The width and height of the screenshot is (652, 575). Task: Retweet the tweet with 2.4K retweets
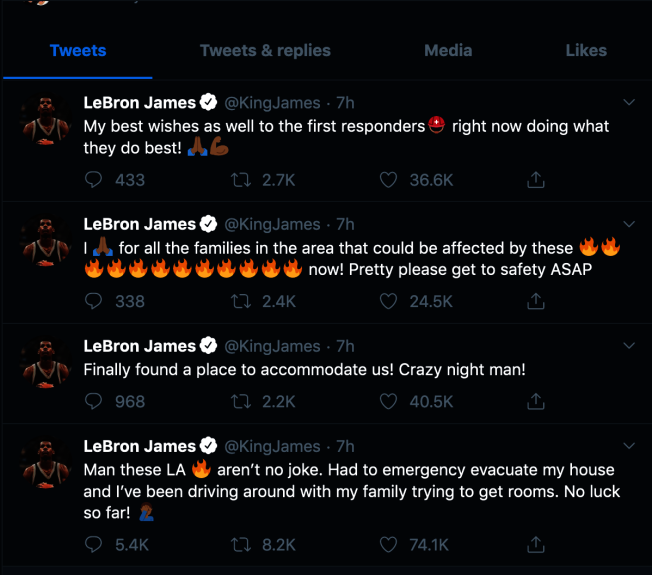[x=241, y=301]
